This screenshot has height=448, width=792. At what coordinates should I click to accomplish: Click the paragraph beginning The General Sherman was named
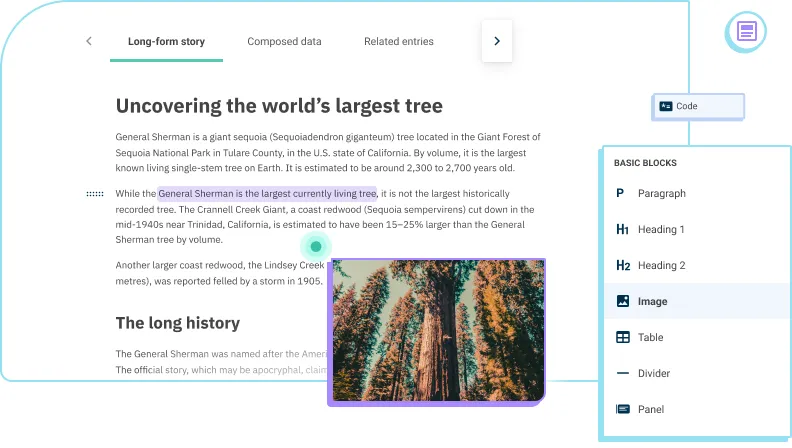[221, 362]
